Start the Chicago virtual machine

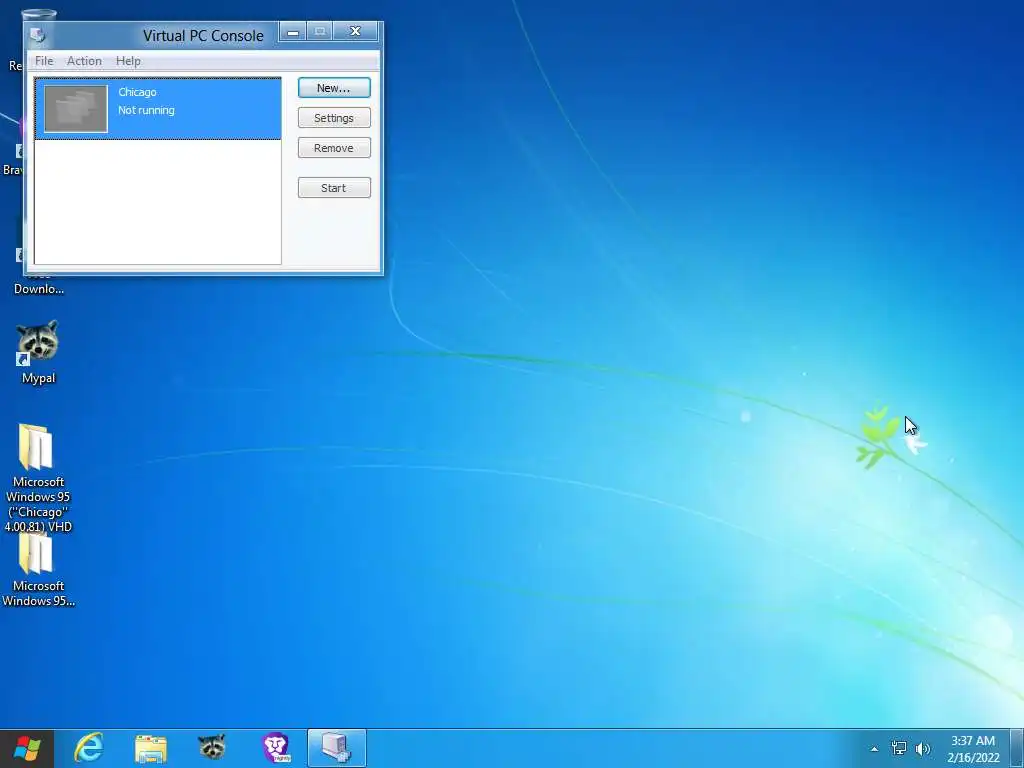coord(334,187)
